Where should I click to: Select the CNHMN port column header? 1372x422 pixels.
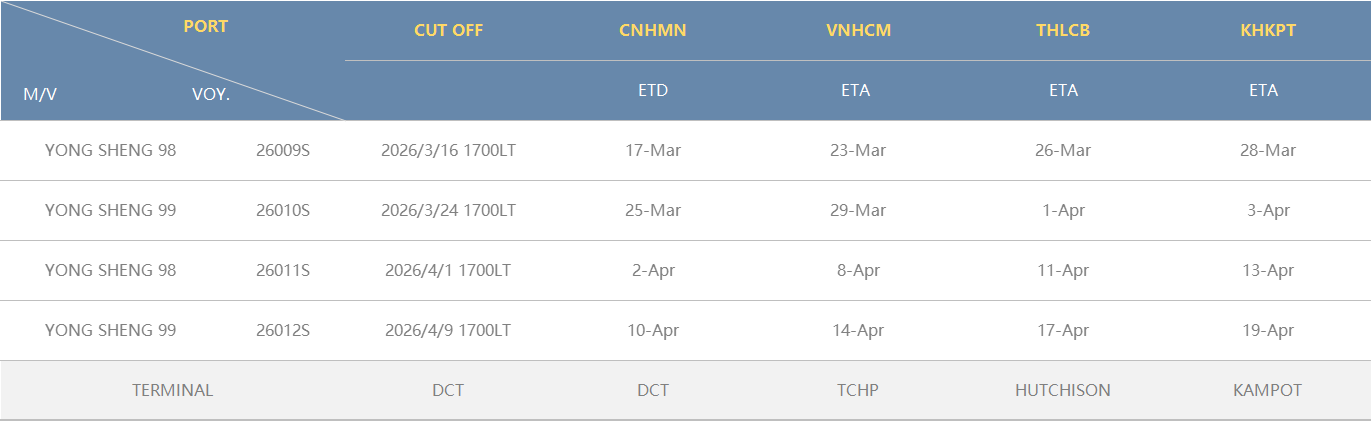[x=653, y=30]
